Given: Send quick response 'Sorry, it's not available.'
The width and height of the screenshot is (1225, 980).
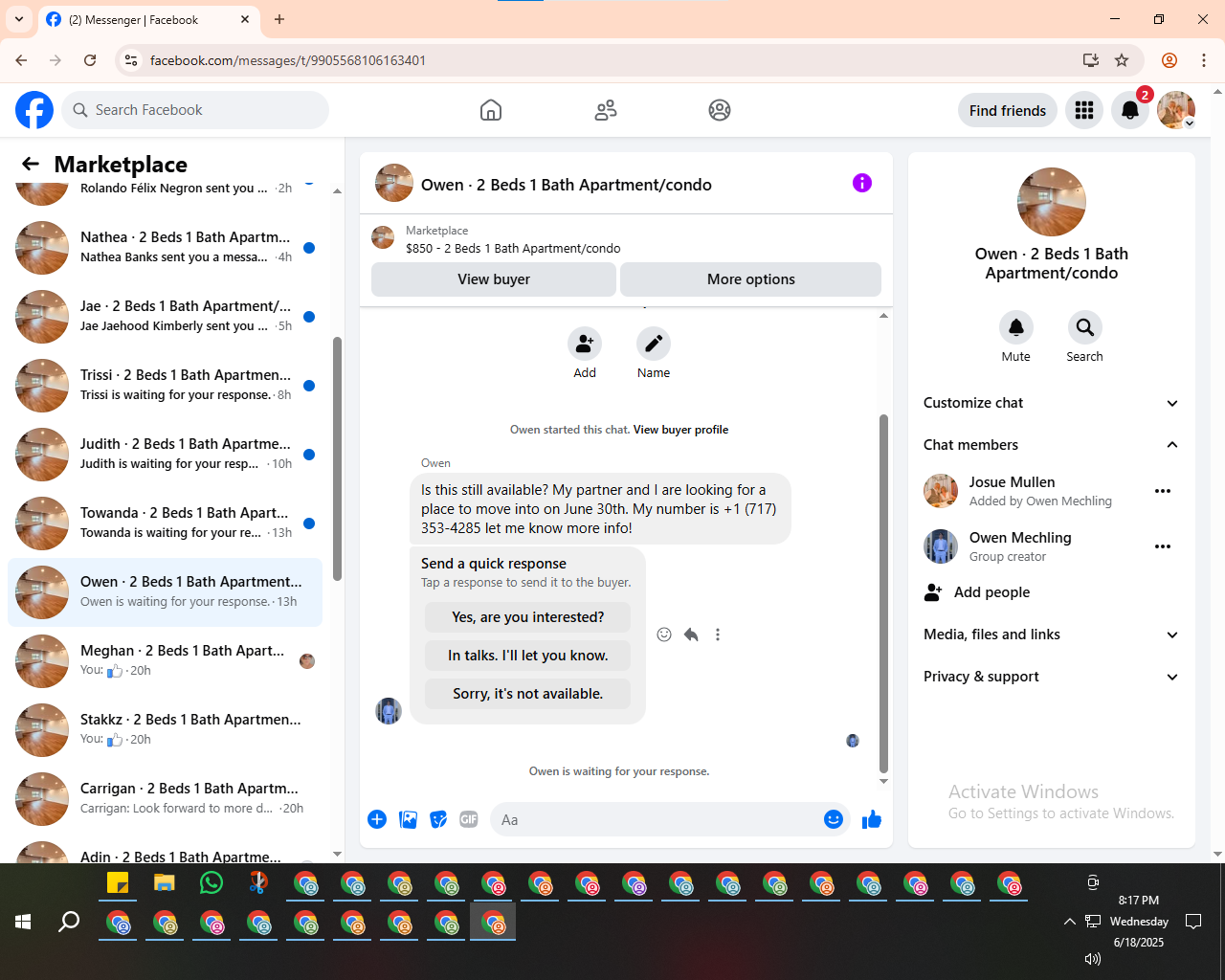Looking at the screenshot, I should 528,694.
